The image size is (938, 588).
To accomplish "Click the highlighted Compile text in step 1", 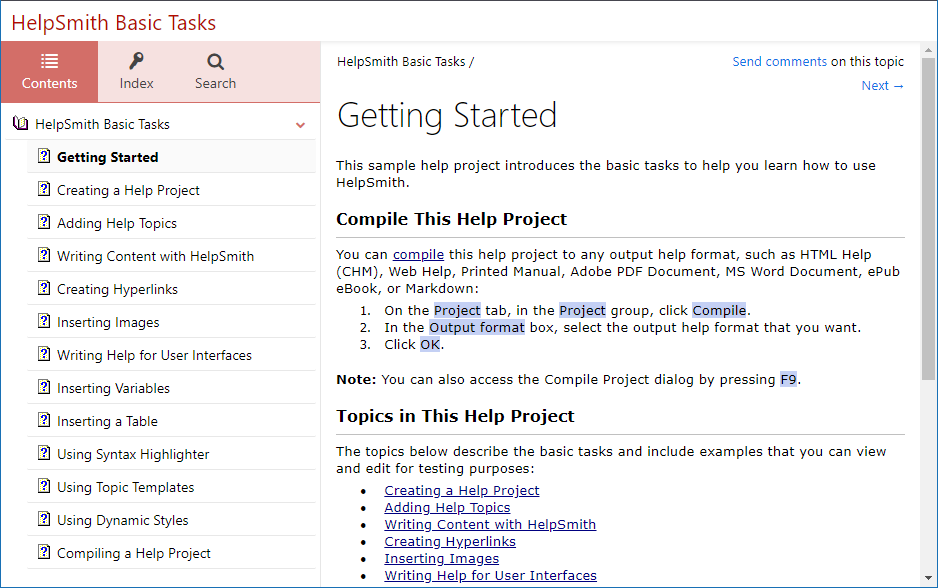I will (719, 310).
